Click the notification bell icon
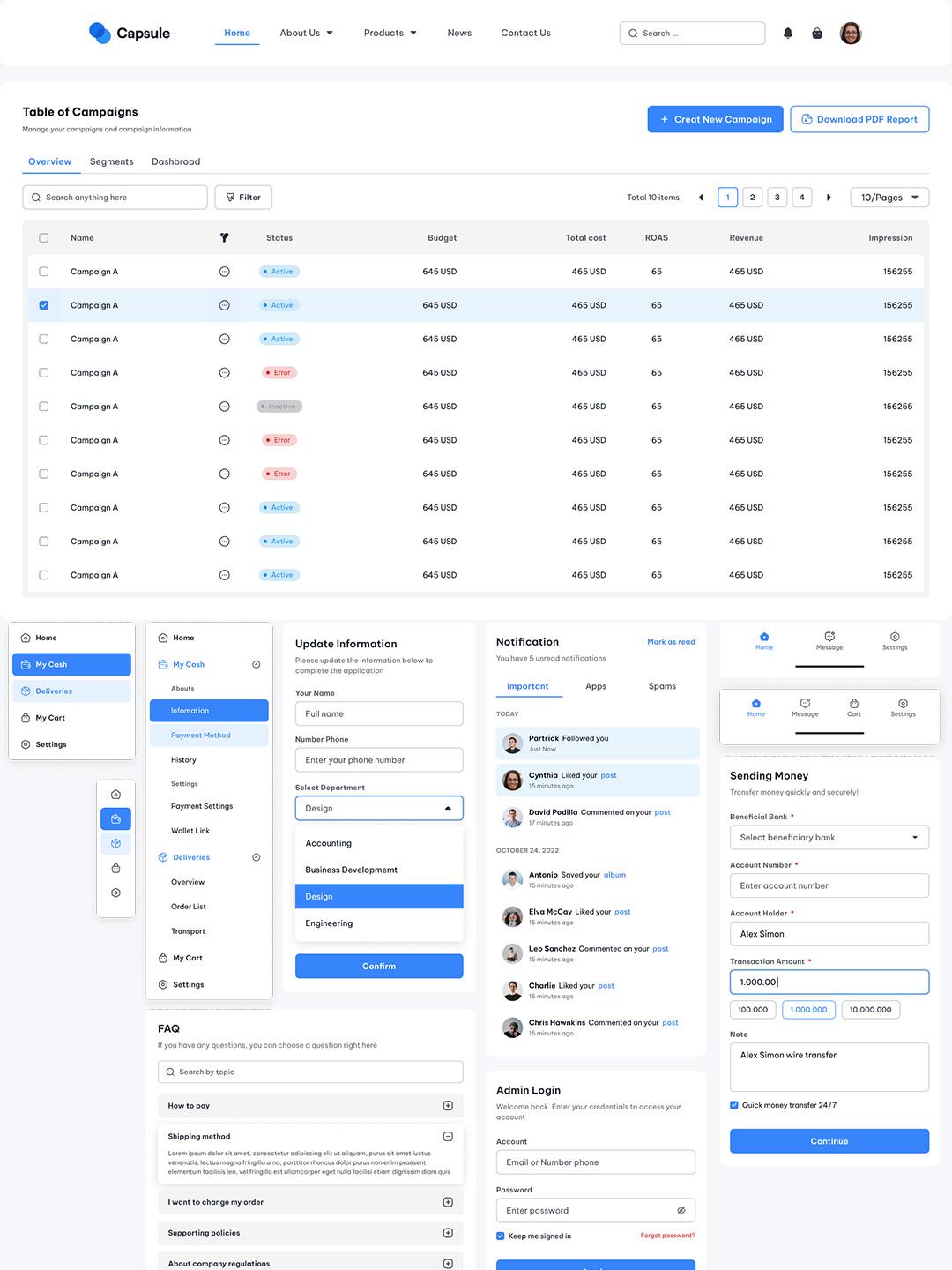Image resolution: width=952 pixels, height=1270 pixels. pyautogui.click(x=788, y=34)
